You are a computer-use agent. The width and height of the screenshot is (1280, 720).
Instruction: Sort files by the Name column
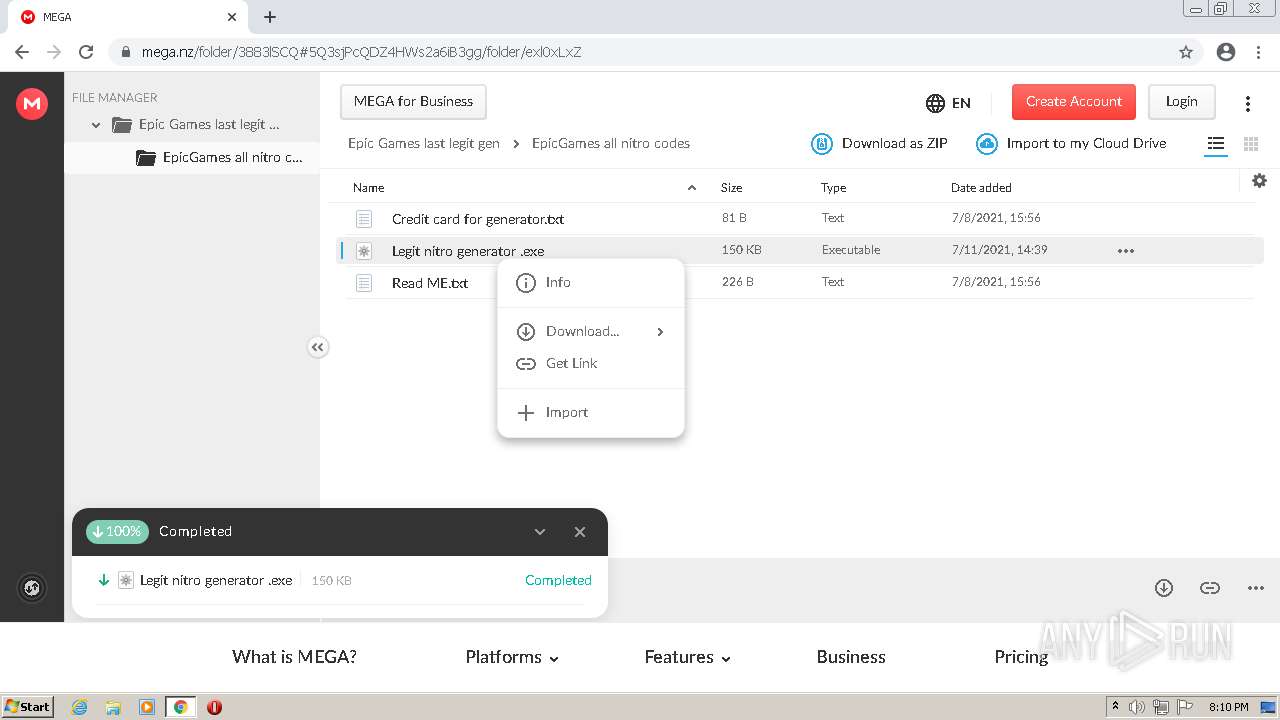(368, 187)
